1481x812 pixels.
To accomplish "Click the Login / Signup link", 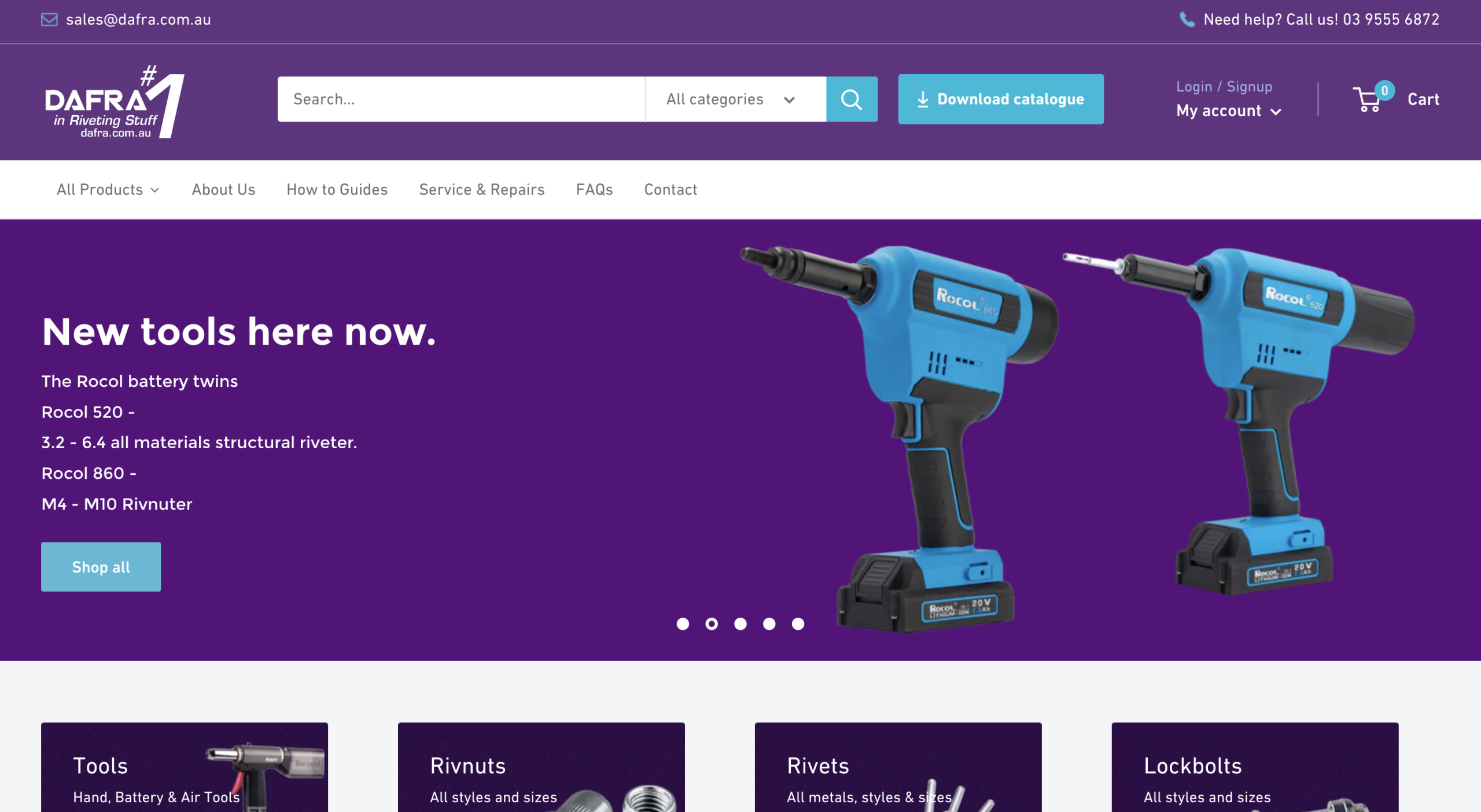I will click(1224, 87).
